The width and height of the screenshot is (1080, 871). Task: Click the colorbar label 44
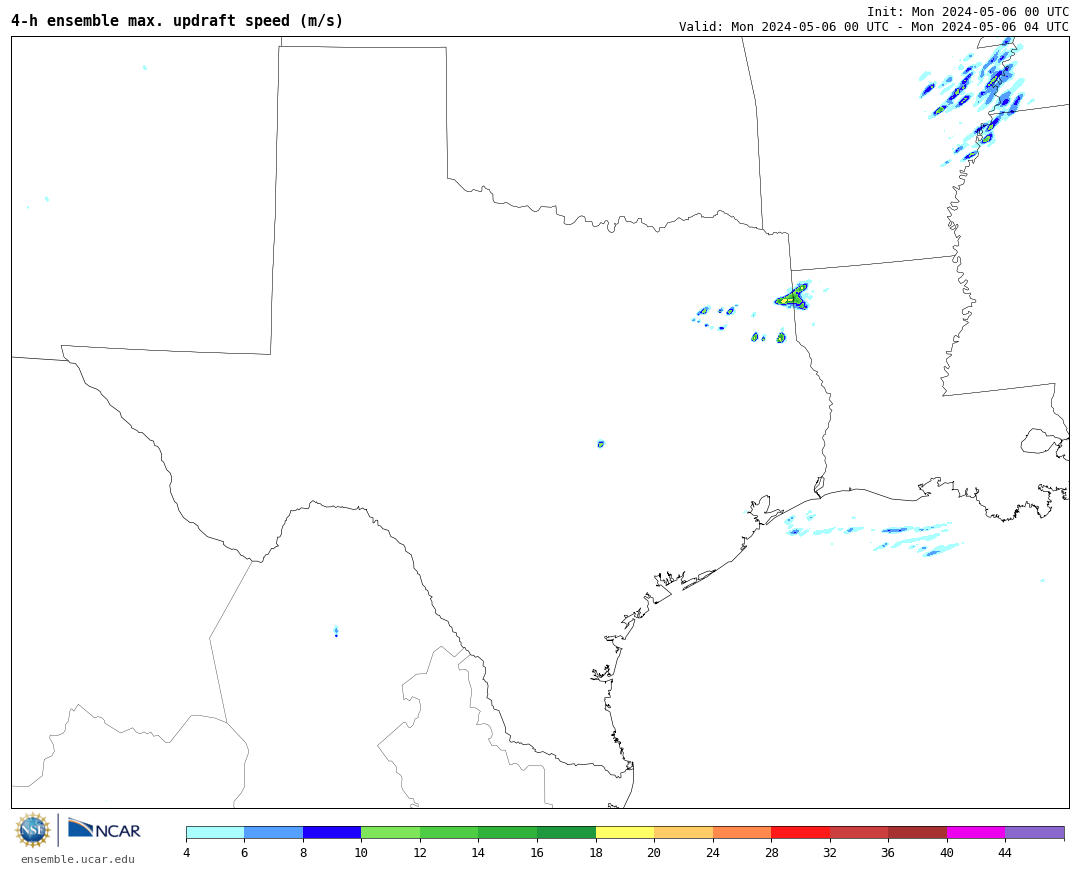coord(1005,852)
